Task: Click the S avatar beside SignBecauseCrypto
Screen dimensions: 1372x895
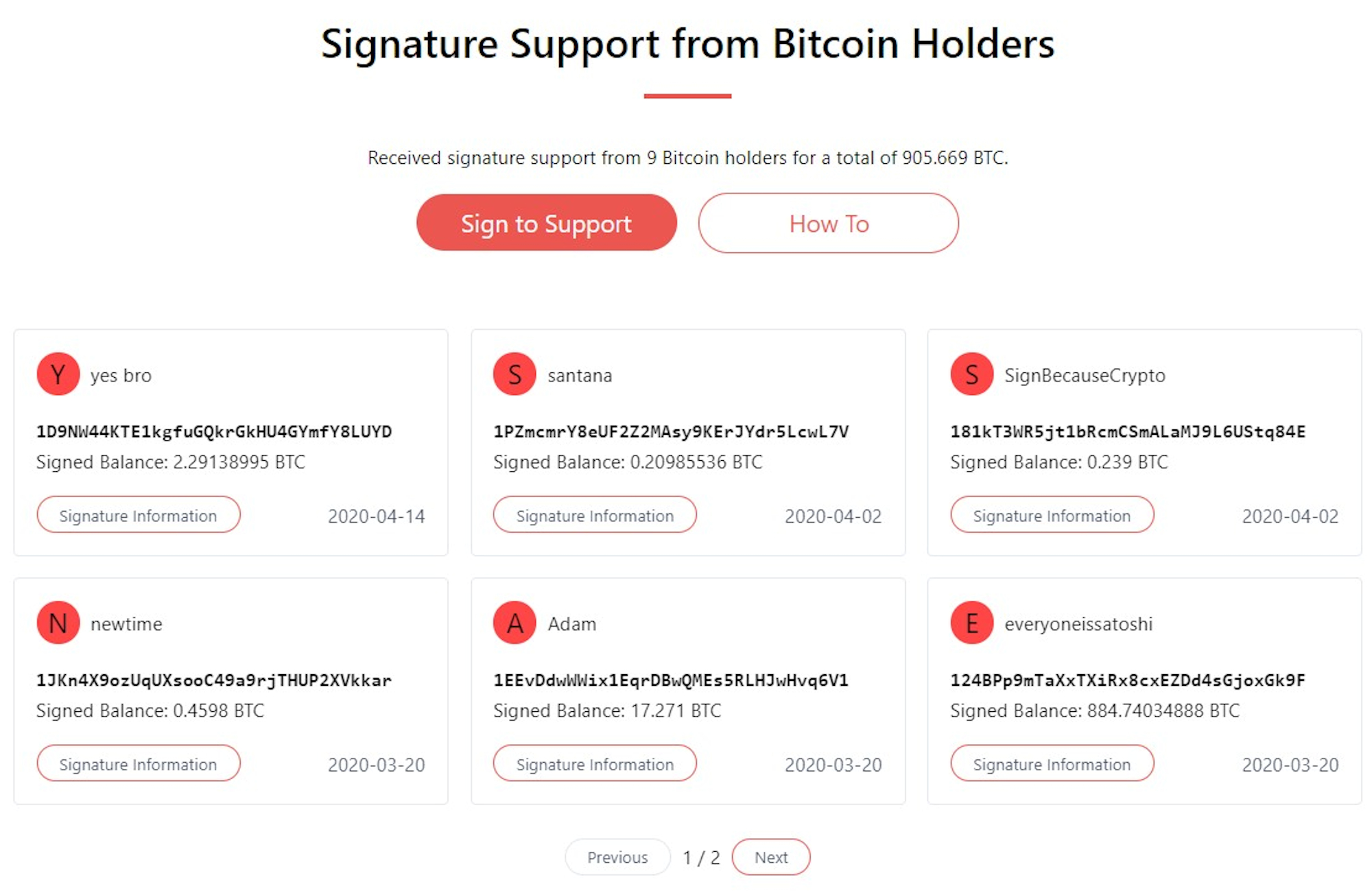Action: coord(971,374)
